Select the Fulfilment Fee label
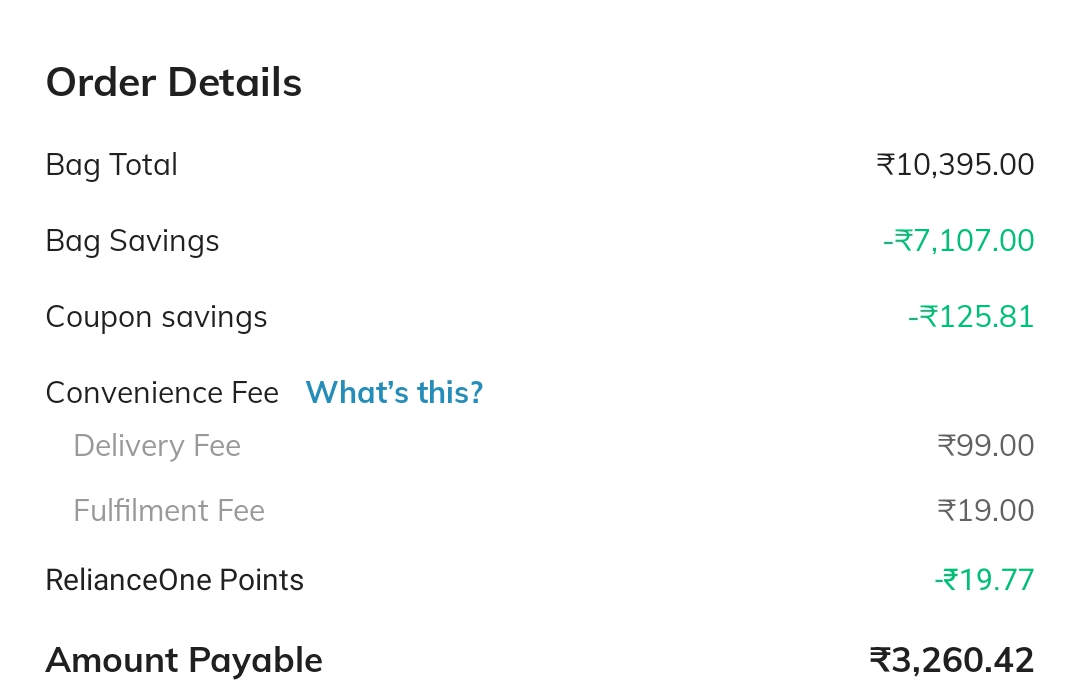1080x689 pixels. (x=169, y=510)
